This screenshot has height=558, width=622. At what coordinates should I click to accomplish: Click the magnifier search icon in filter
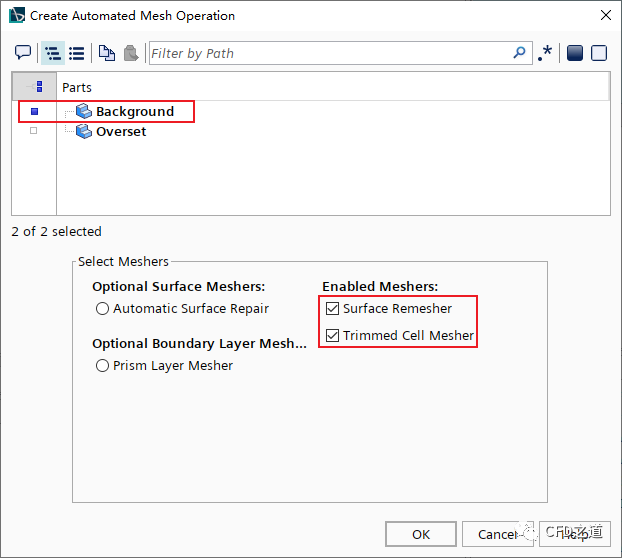(x=519, y=52)
